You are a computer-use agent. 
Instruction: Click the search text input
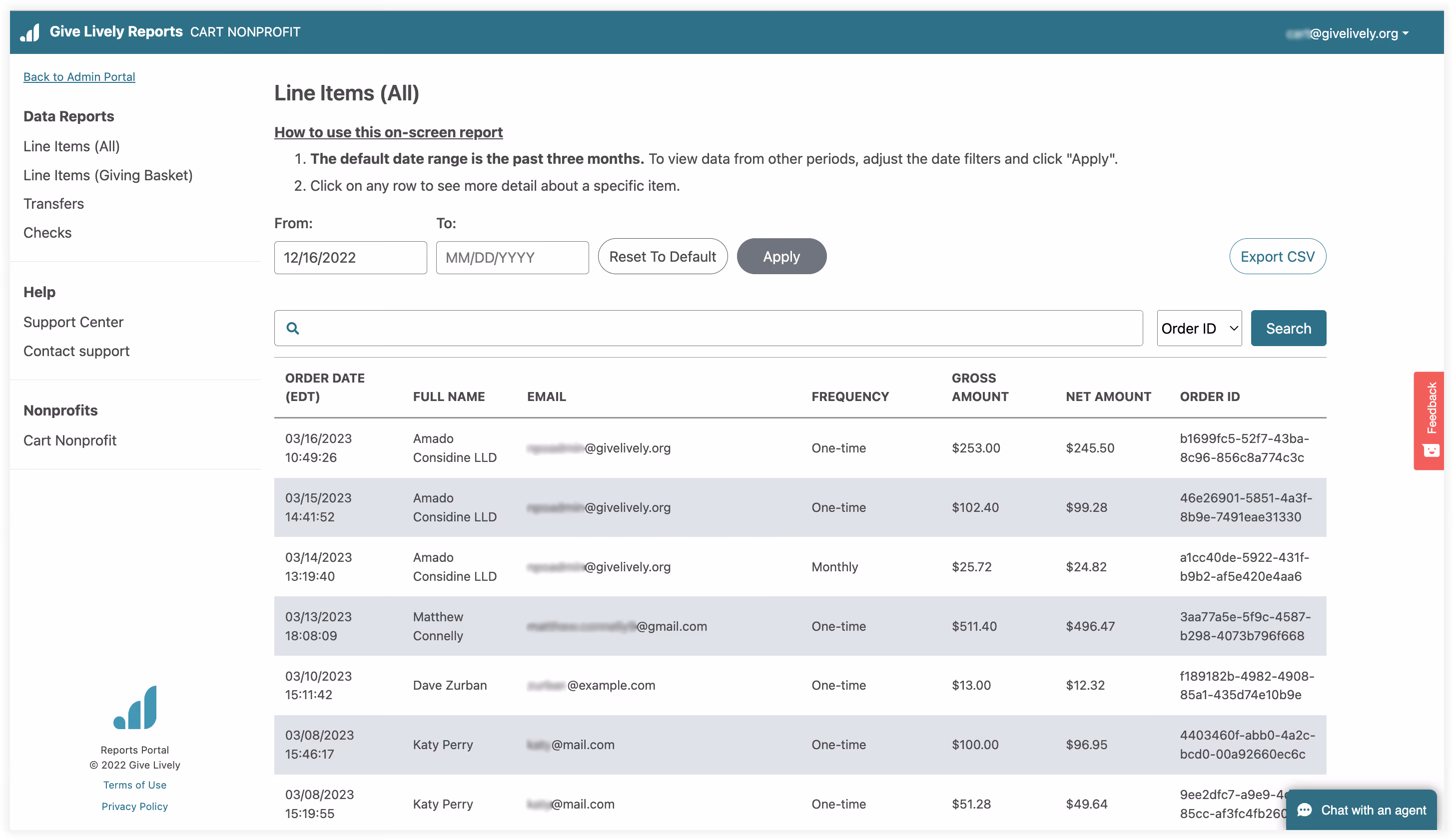click(x=708, y=328)
